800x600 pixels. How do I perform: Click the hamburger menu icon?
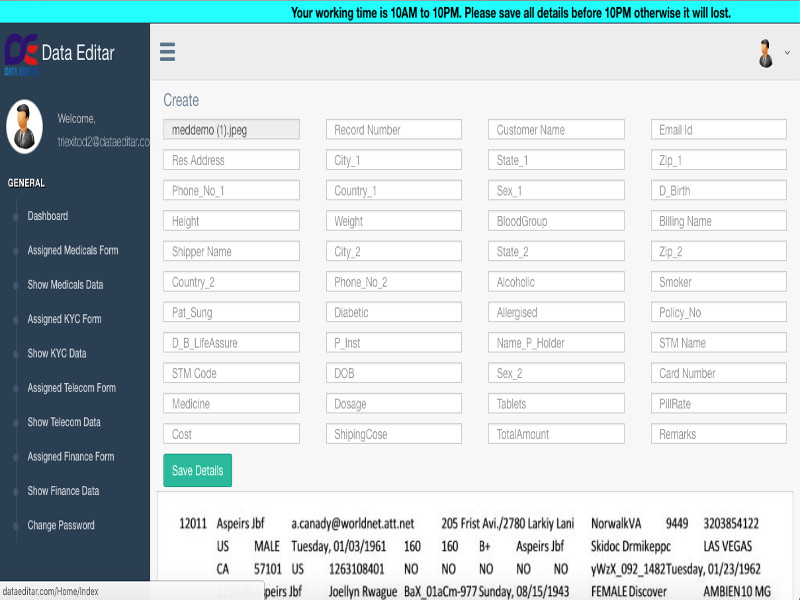[167, 52]
